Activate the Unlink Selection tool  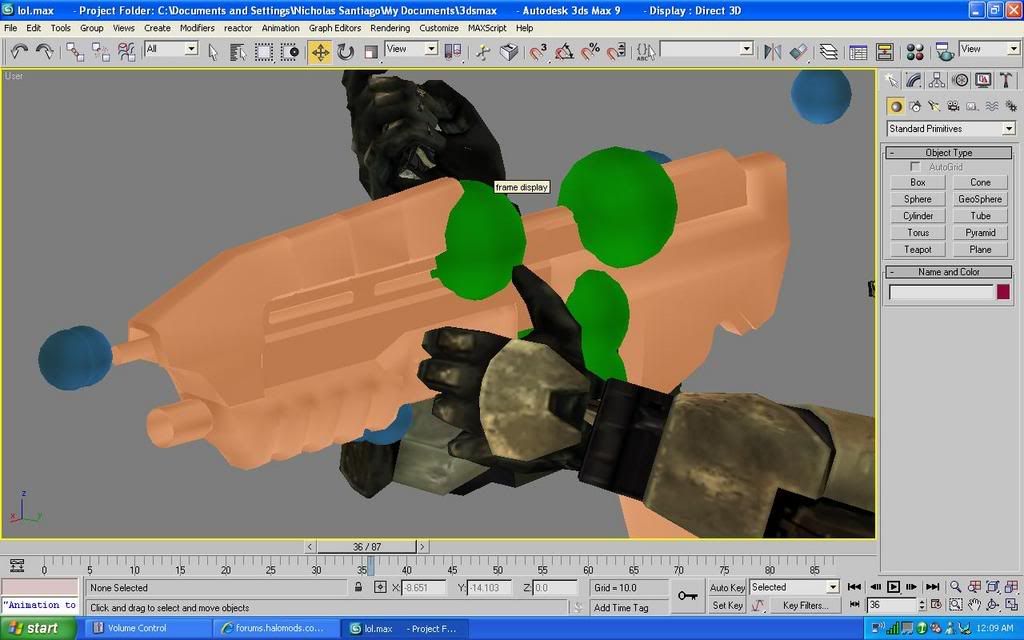tap(101, 52)
